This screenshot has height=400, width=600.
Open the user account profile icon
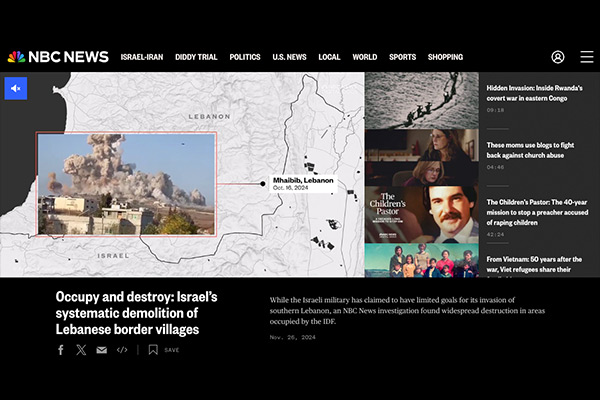pyautogui.click(x=558, y=57)
